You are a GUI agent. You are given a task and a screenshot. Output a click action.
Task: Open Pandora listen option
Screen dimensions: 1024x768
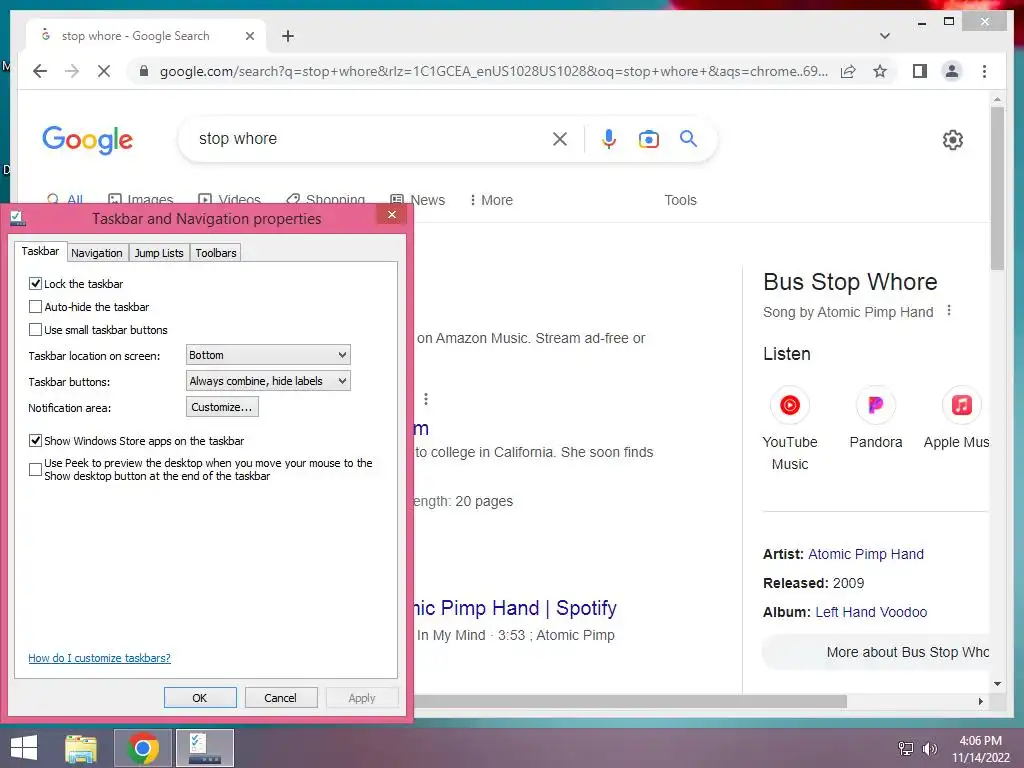[x=876, y=418]
